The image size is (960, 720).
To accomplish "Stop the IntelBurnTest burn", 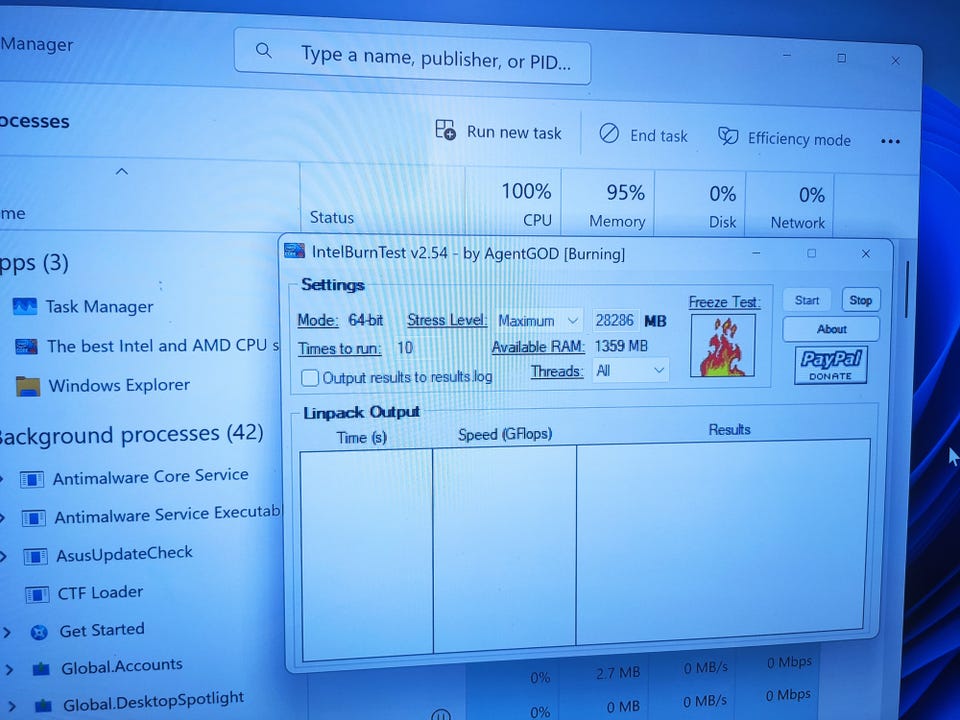I will click(x=860, y=300).
